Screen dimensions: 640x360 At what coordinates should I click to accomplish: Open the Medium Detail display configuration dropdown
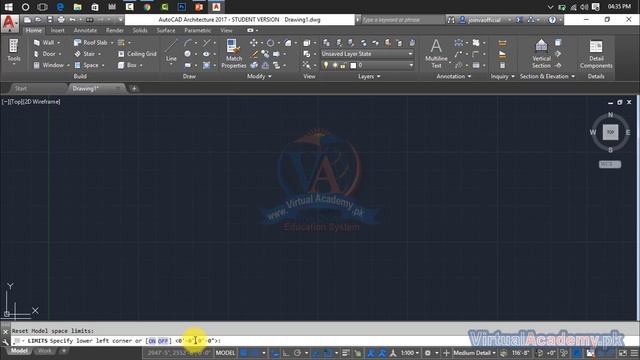click(x=474, y=353)
